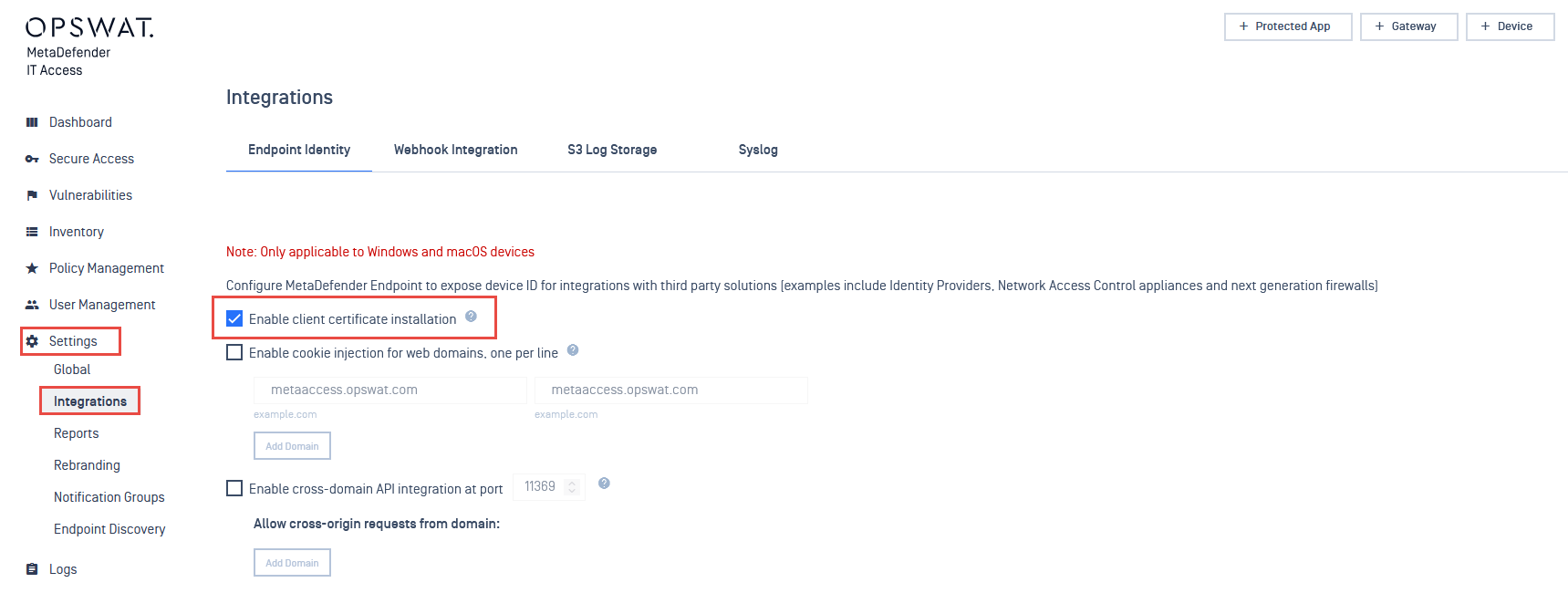
Task: Enable cookie injection for web domains
Action: click(x=234, y=352)
